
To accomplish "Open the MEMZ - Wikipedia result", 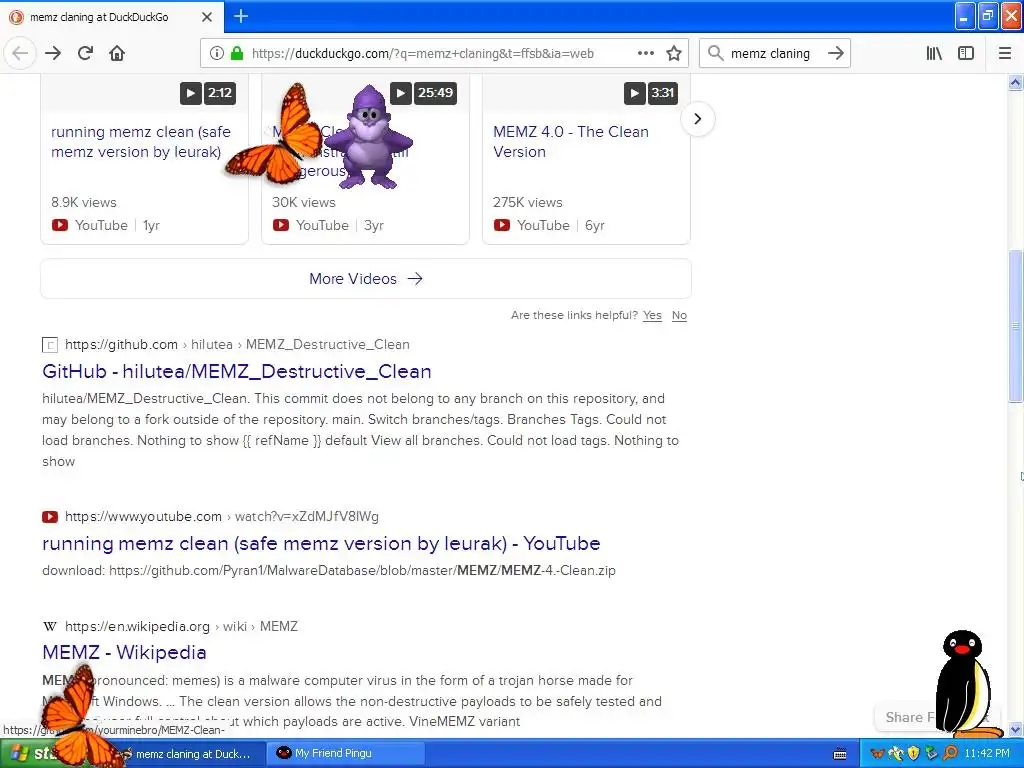I will [124, 652].
